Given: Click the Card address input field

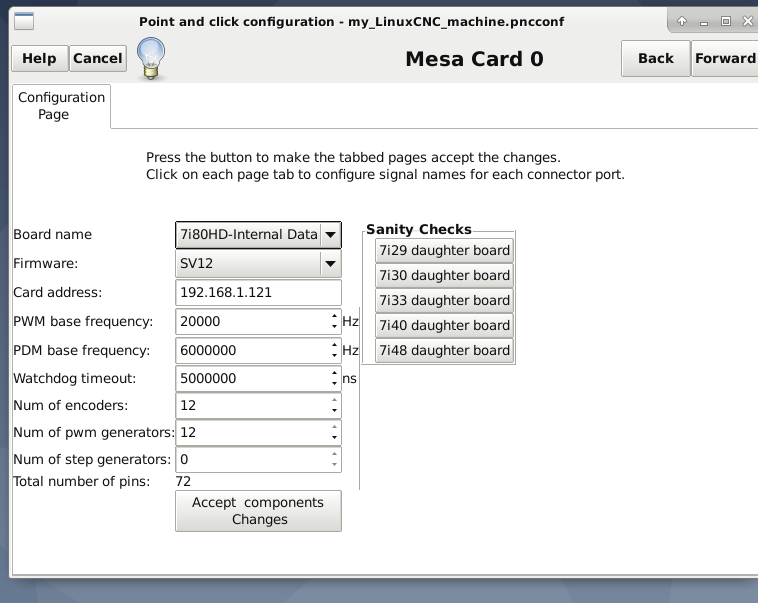Looking at the screenshot, I should [258, 293].
